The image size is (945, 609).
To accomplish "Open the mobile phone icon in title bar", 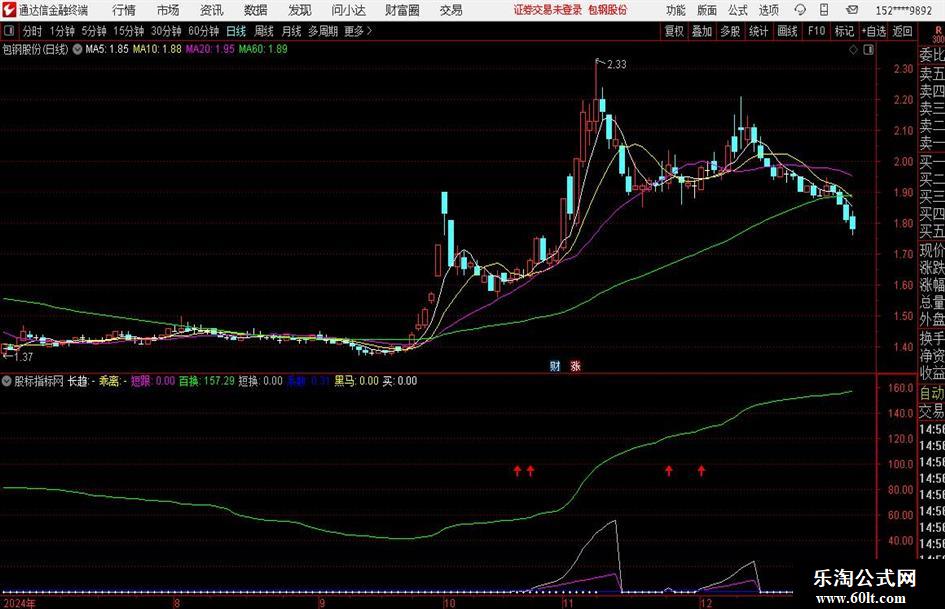I will click(x=824, y=10).
